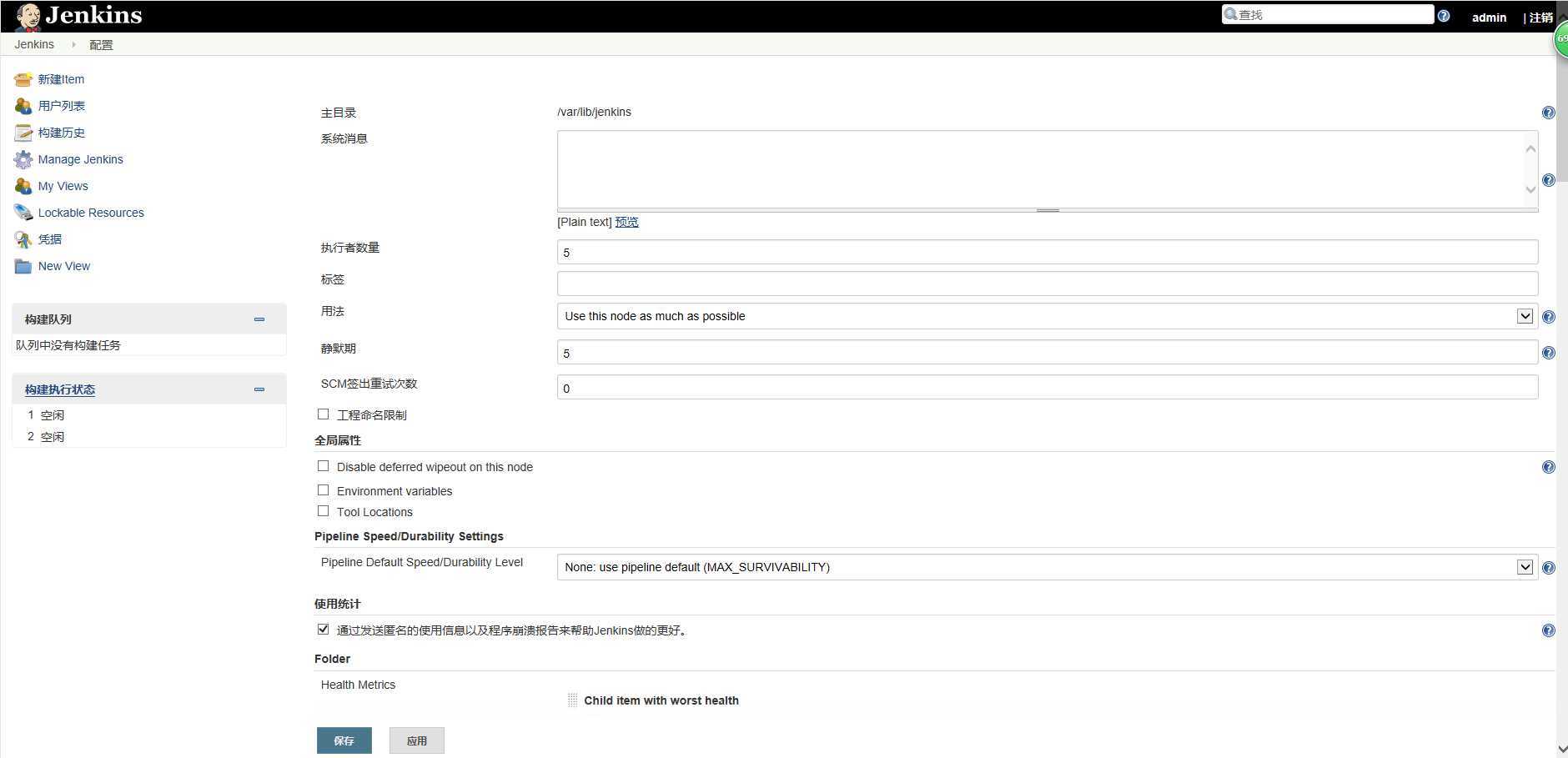Collapse the 构建执行状态 panel

coord(259,389)
